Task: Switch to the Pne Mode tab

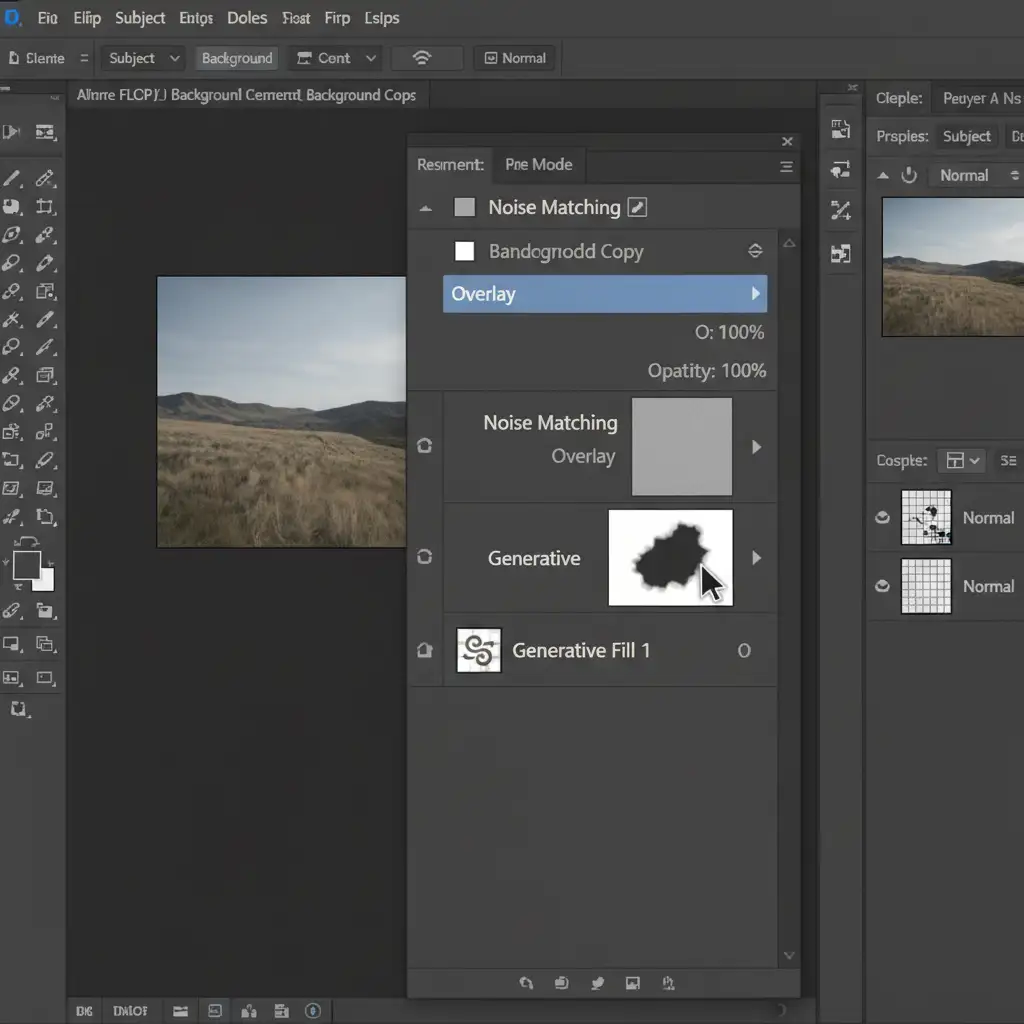Action: point(538,165)
